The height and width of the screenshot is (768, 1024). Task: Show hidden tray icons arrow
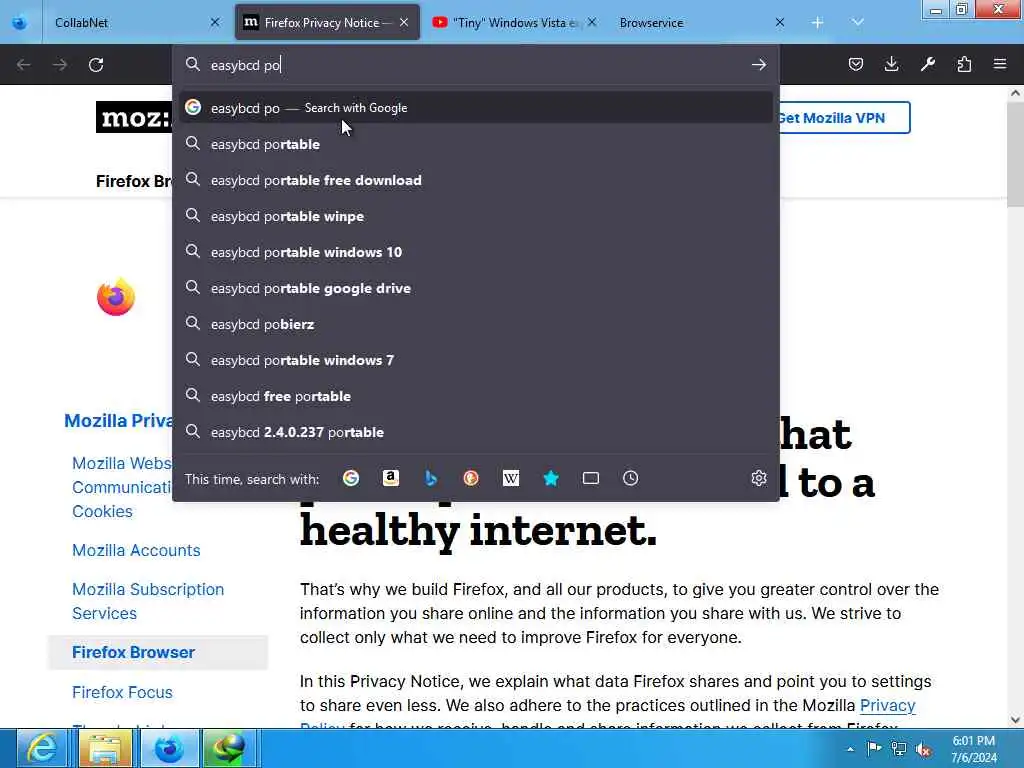850,749
